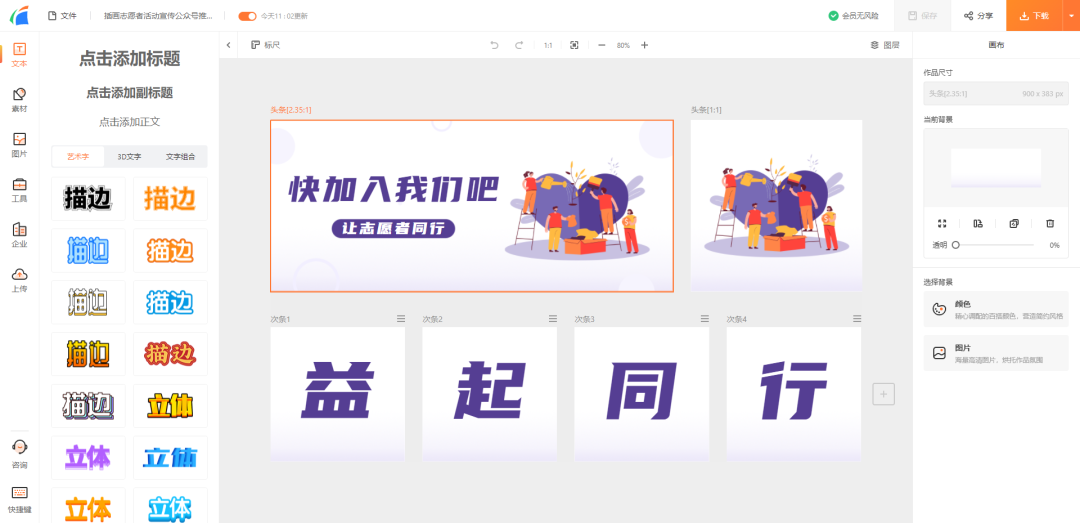Select the purple 立体 text style
The image size is (1080, 523).
coord(88,458)
